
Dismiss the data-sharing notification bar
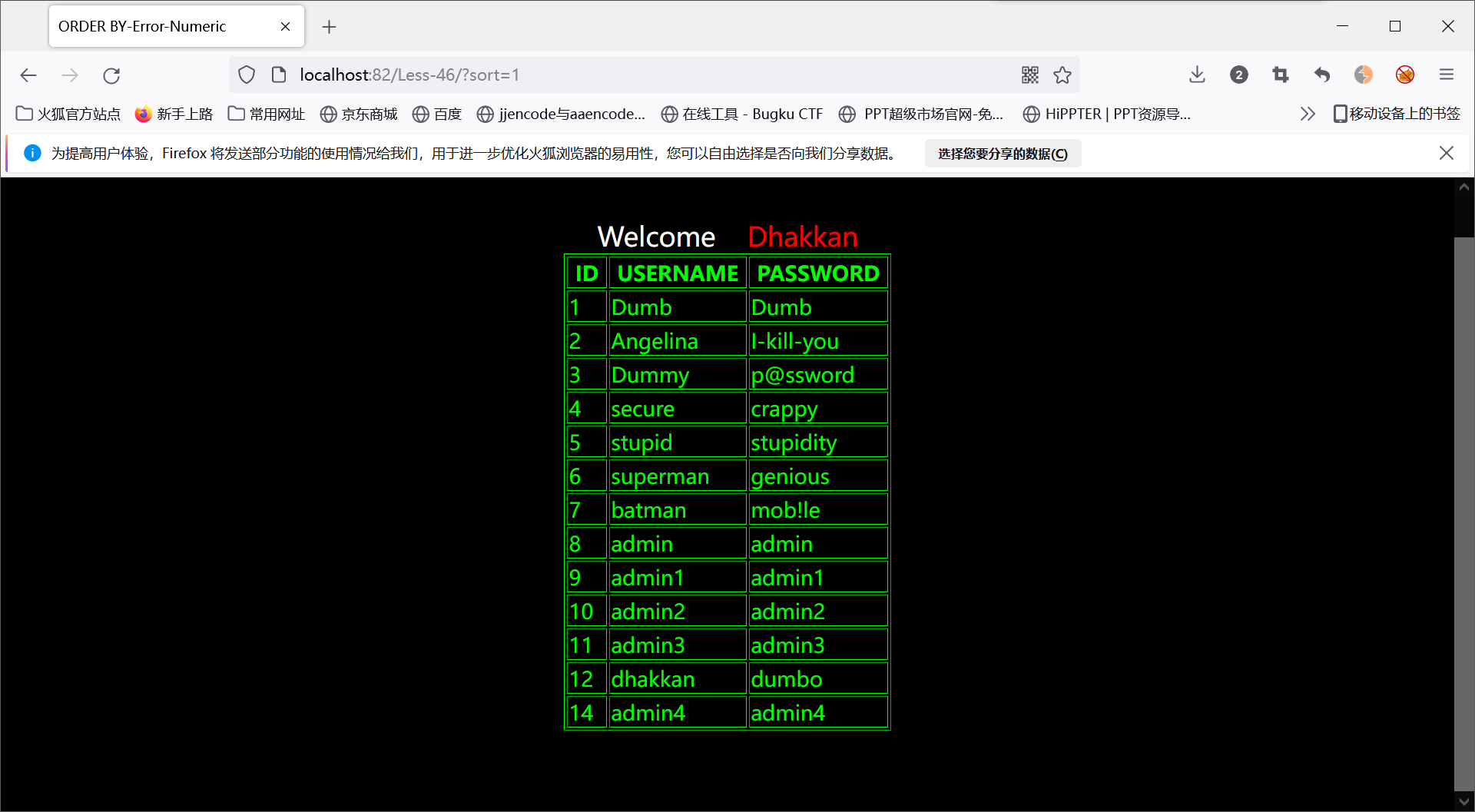click(x=1447, y=153)
